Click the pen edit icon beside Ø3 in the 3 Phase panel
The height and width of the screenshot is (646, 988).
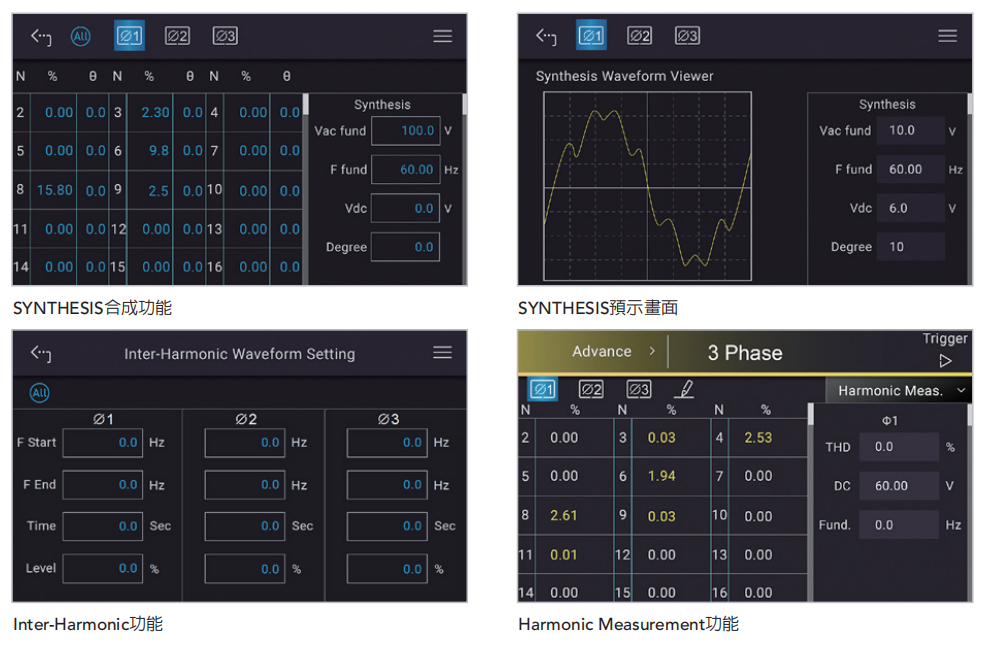[x=684, y=389]
